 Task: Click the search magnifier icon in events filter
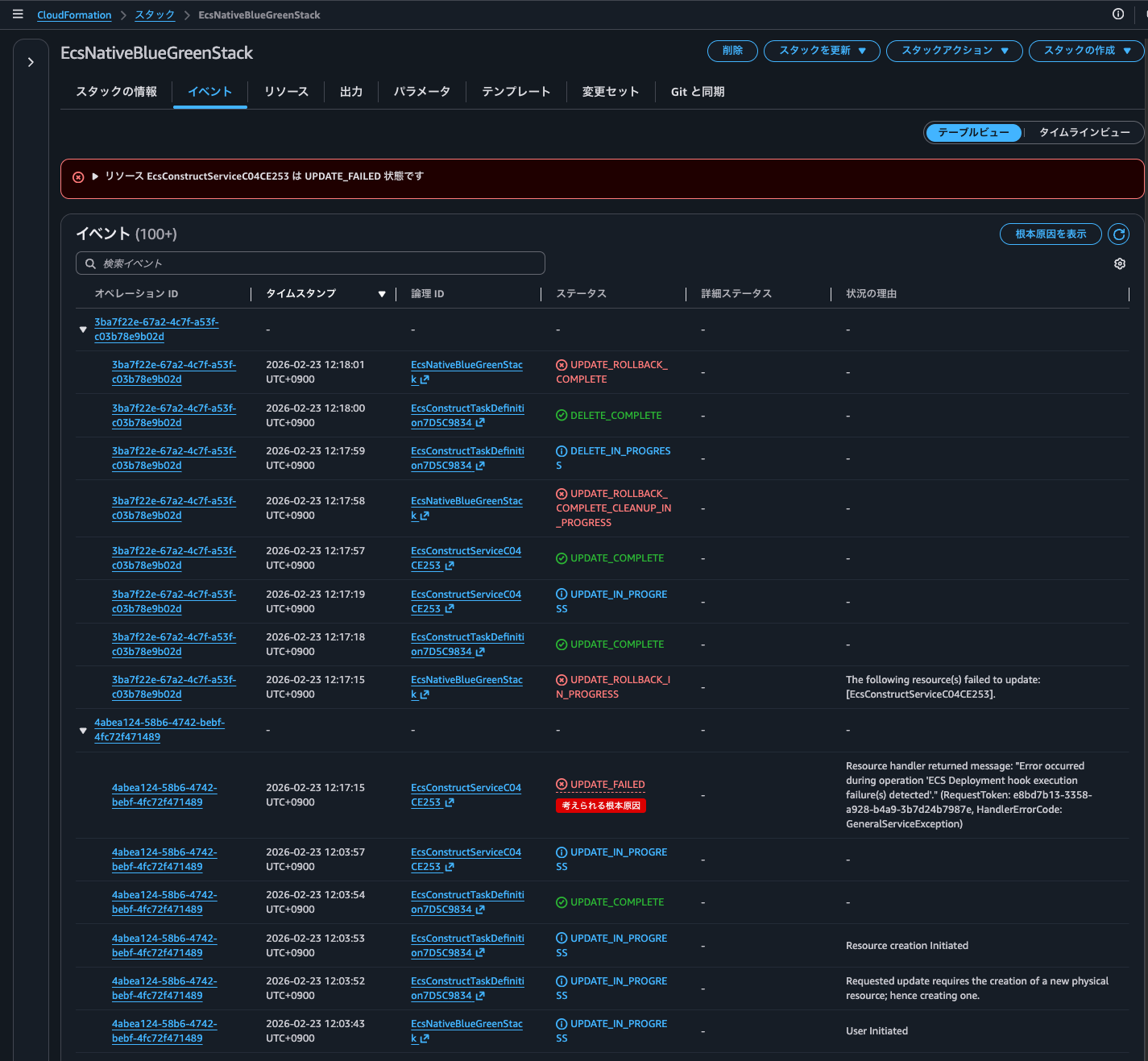pos(90,263)
